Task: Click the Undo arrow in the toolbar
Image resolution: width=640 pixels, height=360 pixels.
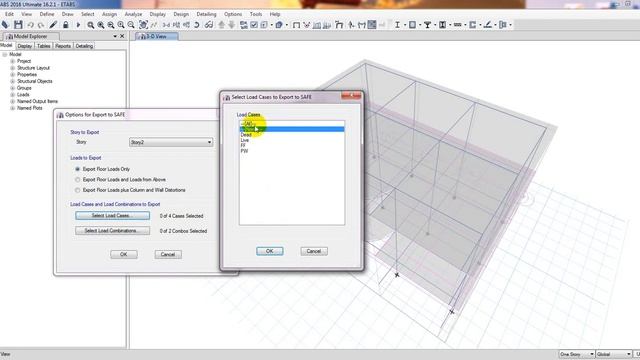Action: pos(31,25)
